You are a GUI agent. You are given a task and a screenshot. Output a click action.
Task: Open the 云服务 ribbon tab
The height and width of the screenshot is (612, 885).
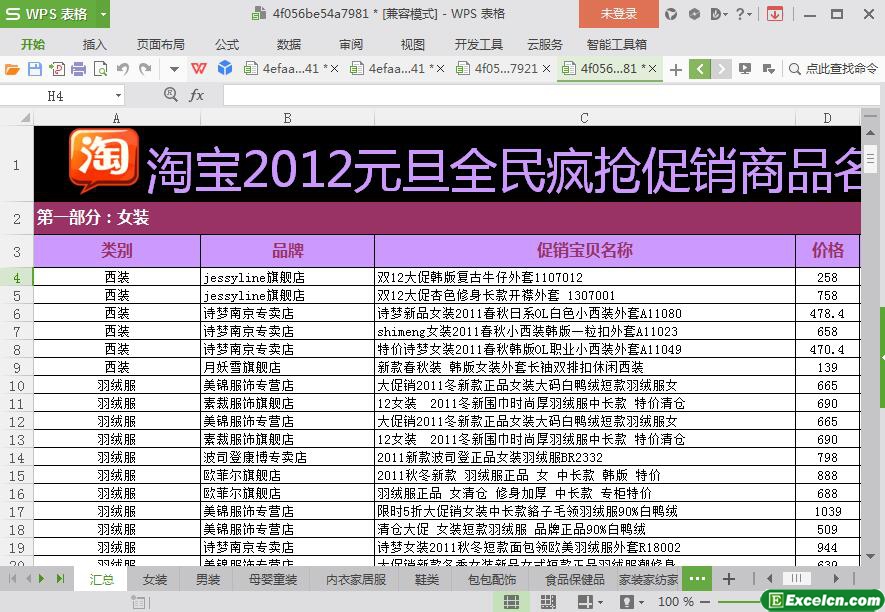click(x=545, y=44)
